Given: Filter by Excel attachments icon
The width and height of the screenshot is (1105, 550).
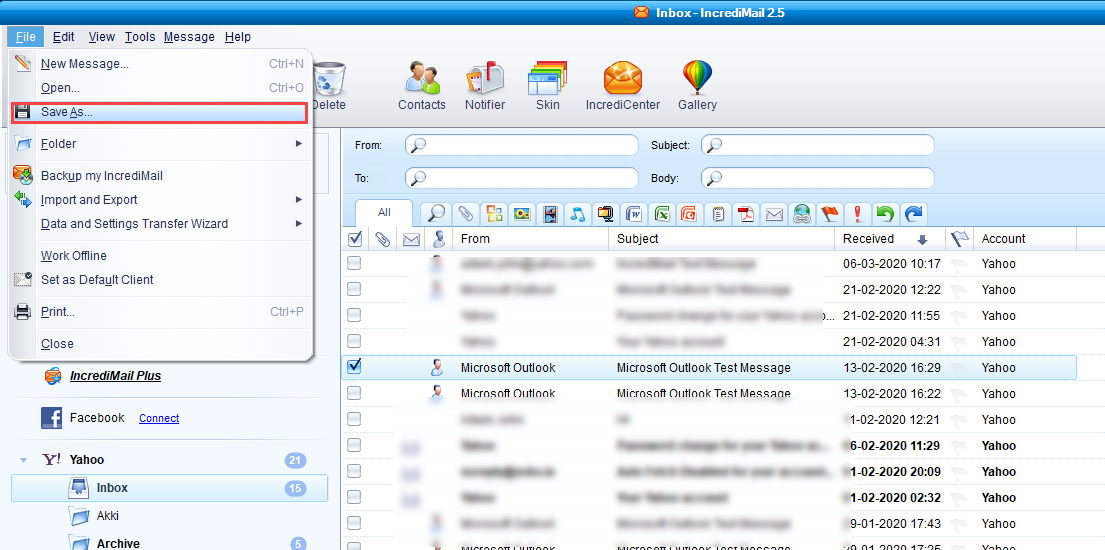Looking at the screenshot, I should click(x=661, y=214).
